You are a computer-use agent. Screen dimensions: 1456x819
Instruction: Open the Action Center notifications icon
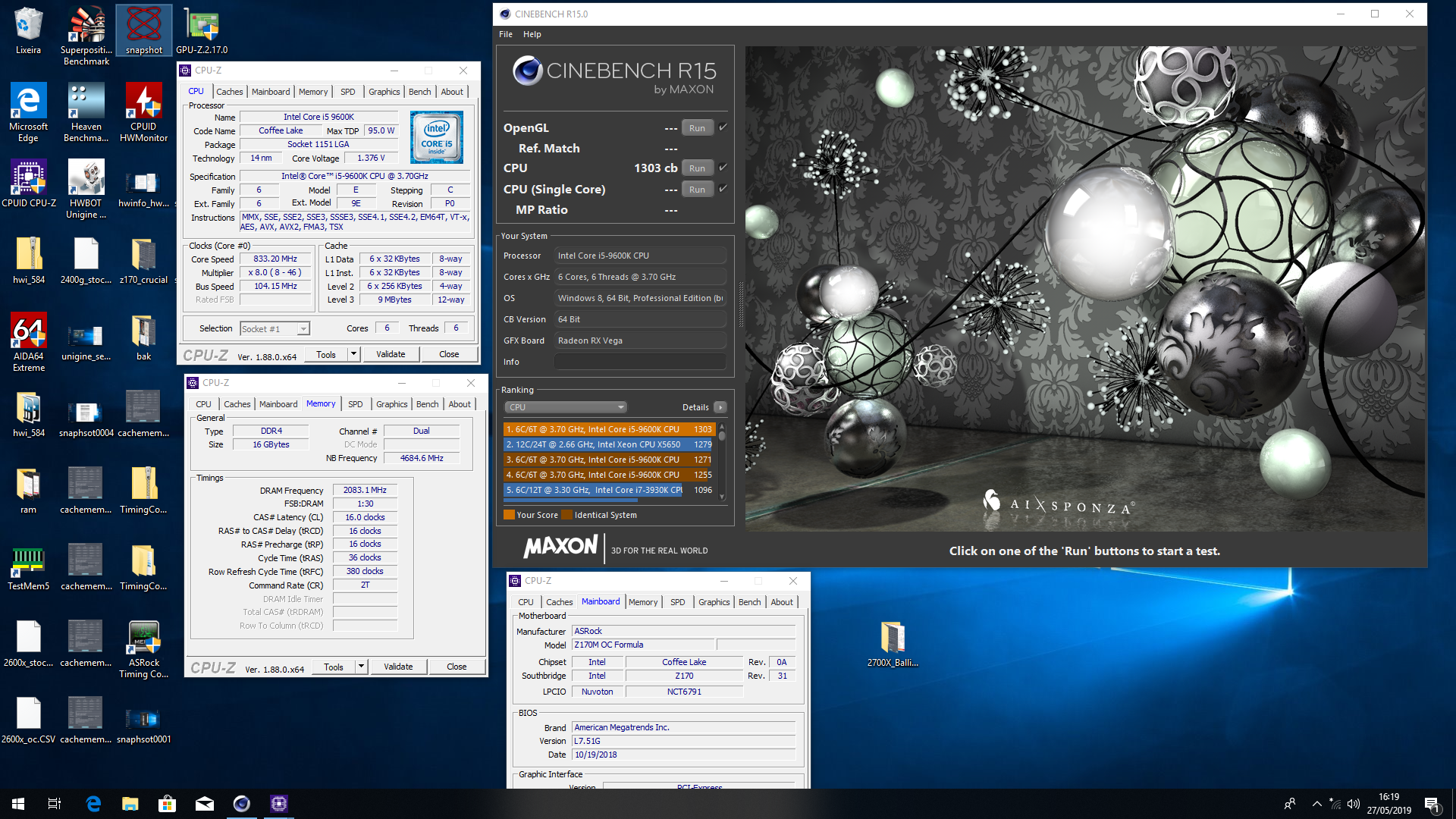1432,804
